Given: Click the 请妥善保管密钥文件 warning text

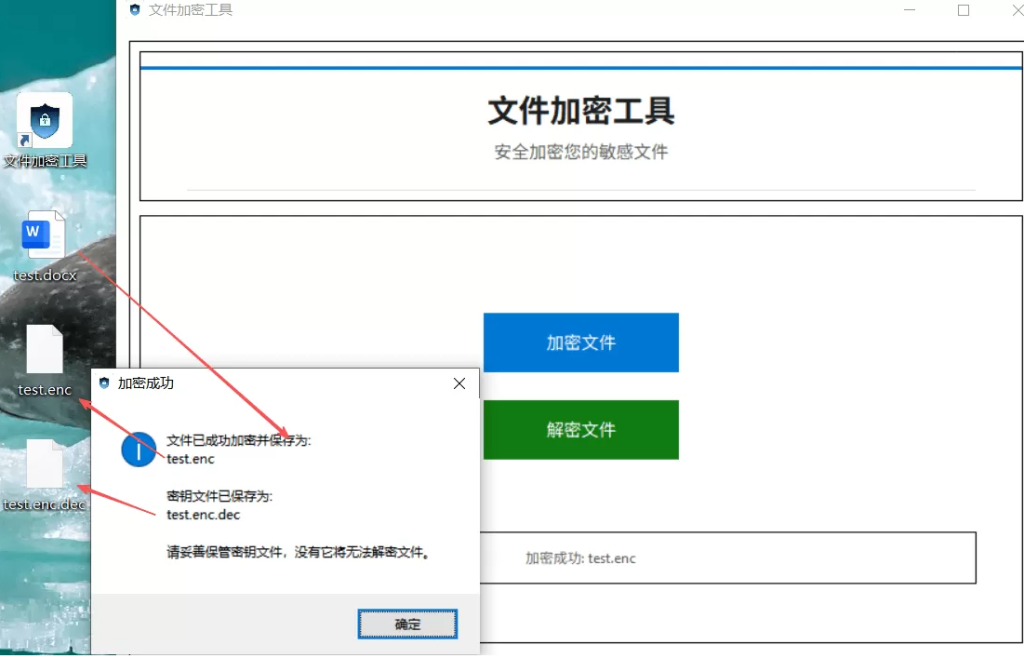Looking at the screenshot, I should (x=298, y=552).
